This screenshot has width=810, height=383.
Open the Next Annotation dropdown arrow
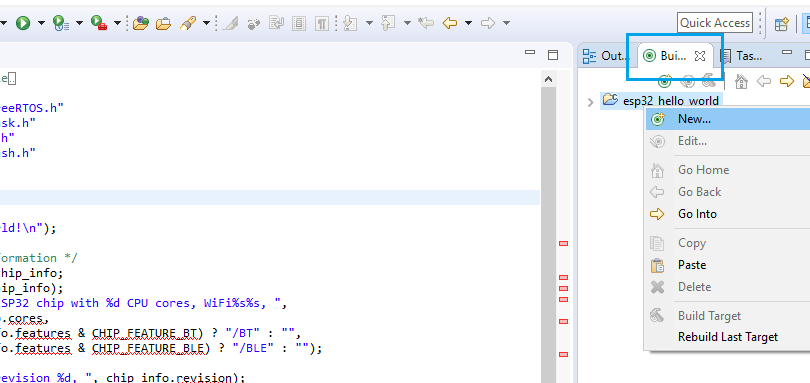369,23
